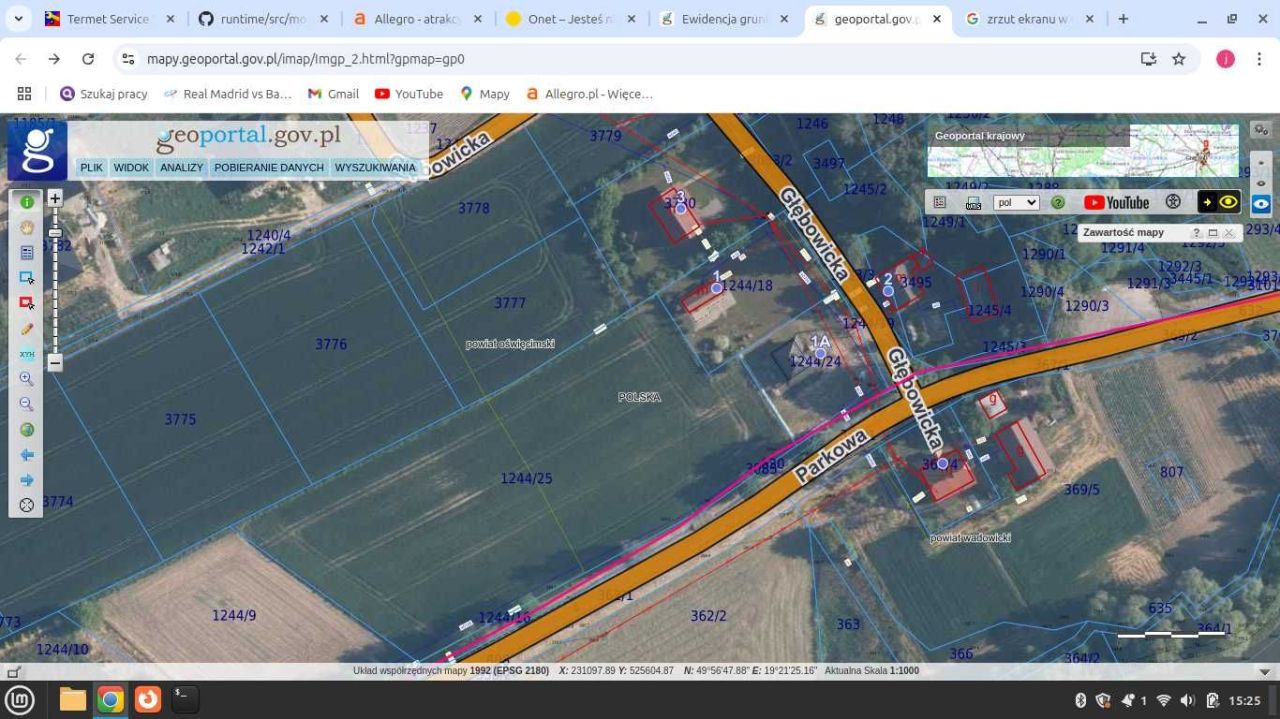Click plus button on zoom slider

pos(55,199)
